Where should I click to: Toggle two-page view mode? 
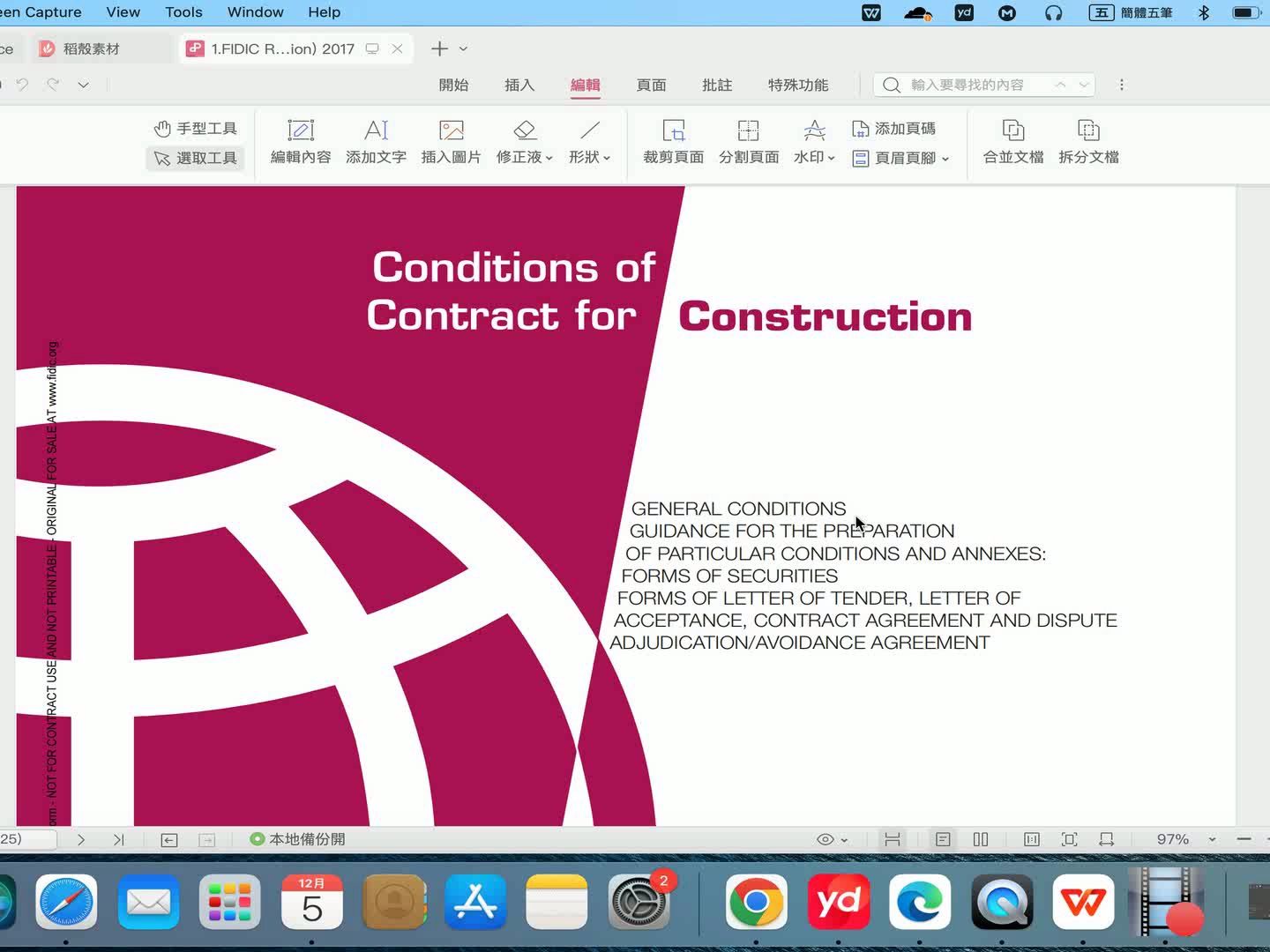pos(981,839)
